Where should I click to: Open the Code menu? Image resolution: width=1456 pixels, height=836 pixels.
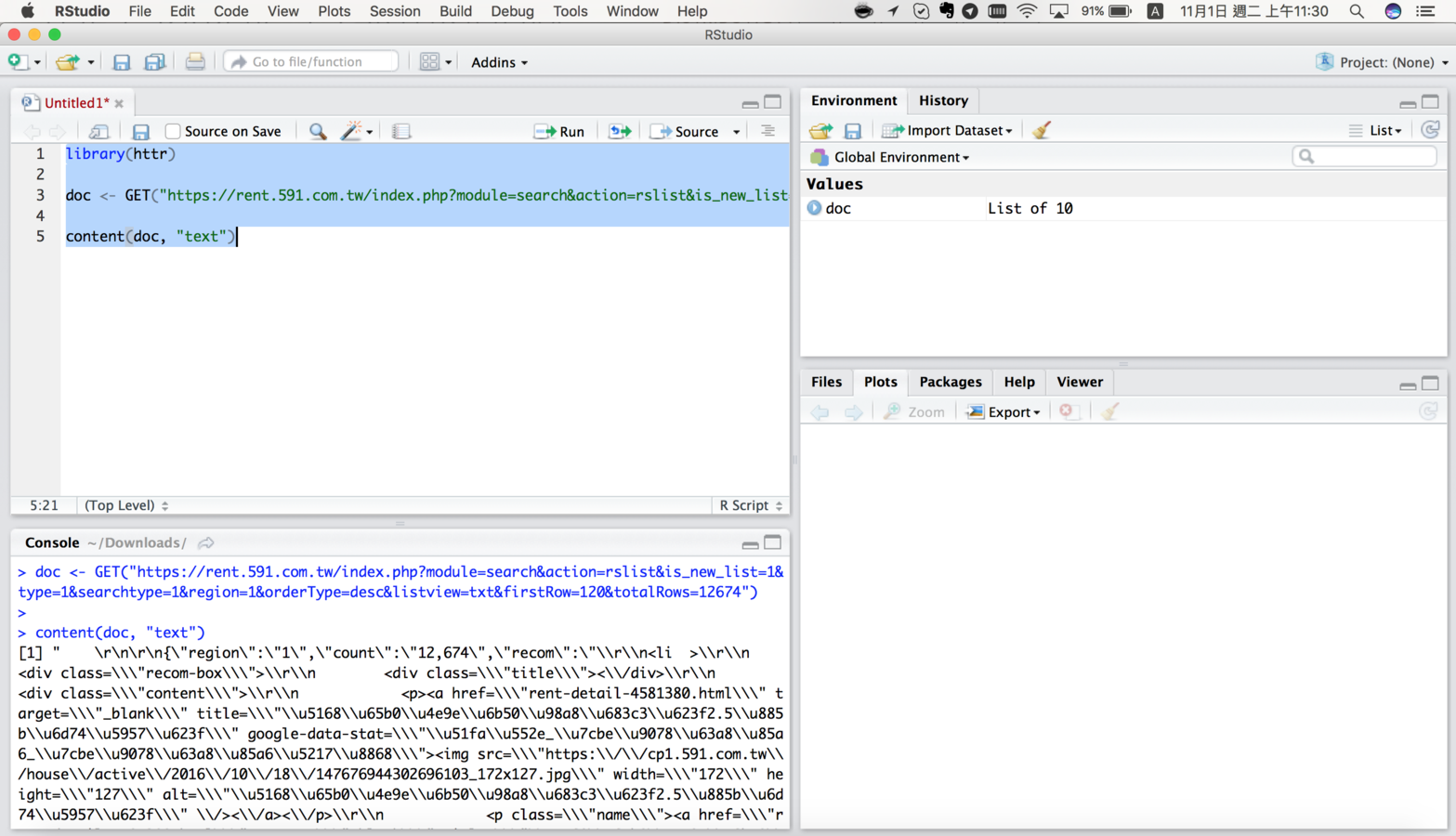(x=230, y=11)
